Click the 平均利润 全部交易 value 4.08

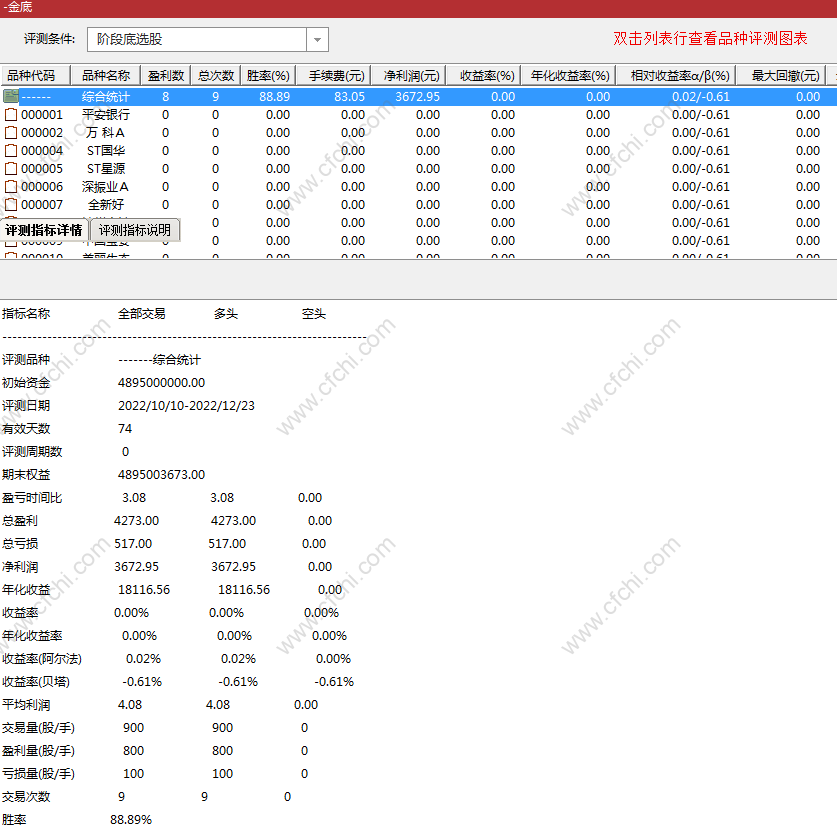pos(130,705)
